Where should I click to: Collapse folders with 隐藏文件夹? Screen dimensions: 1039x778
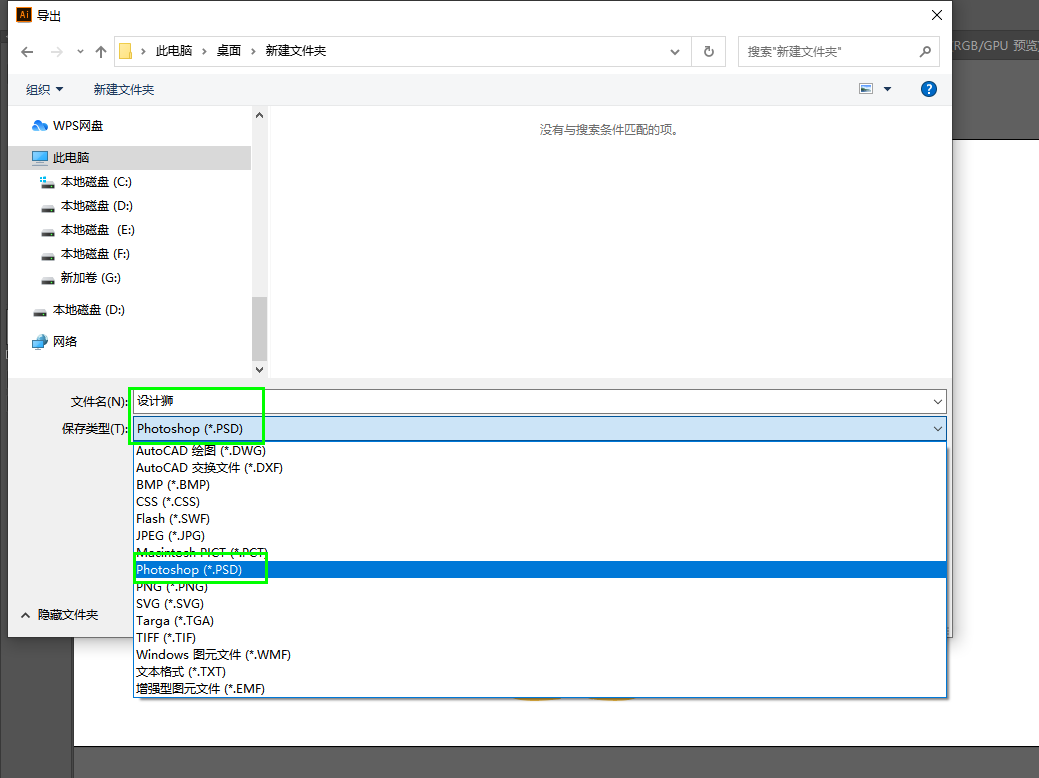tap(60, 615)
